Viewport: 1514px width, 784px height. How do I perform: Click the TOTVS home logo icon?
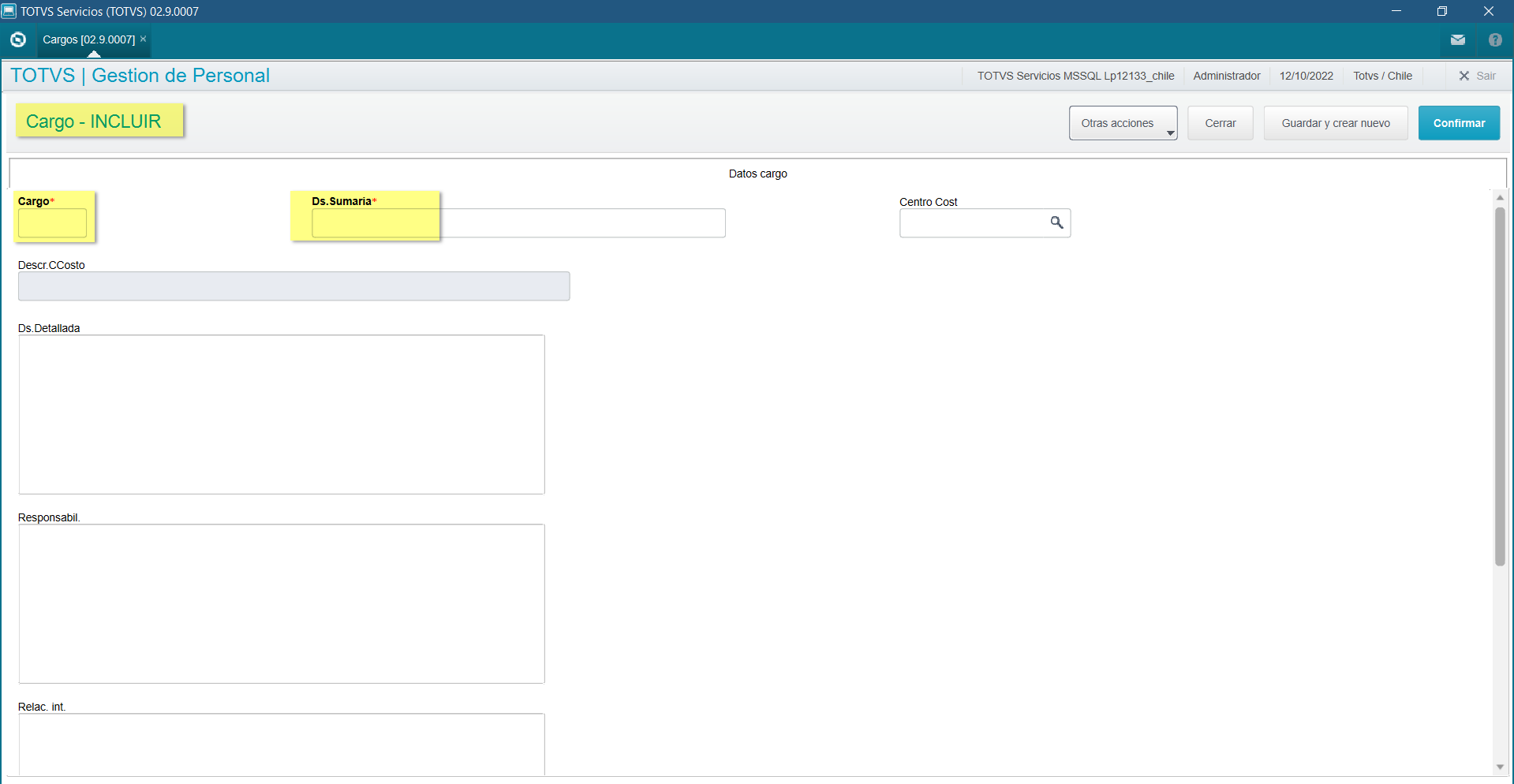point(18,39)
